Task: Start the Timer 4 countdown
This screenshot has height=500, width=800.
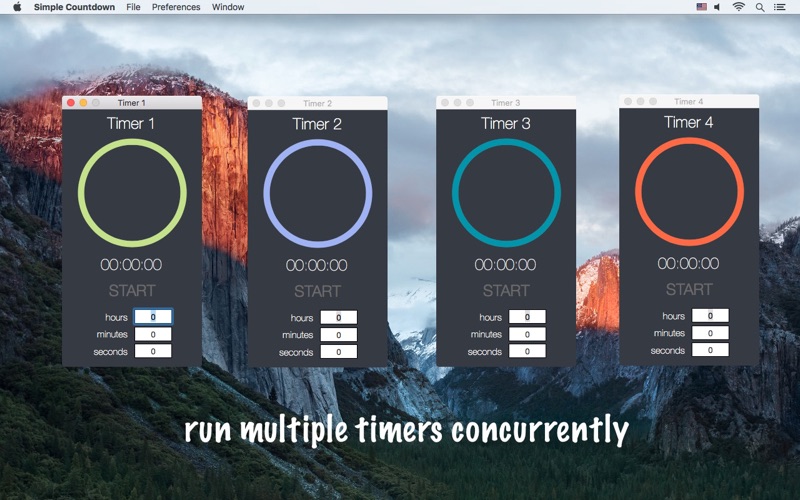Action: click(x=689, y=289)
